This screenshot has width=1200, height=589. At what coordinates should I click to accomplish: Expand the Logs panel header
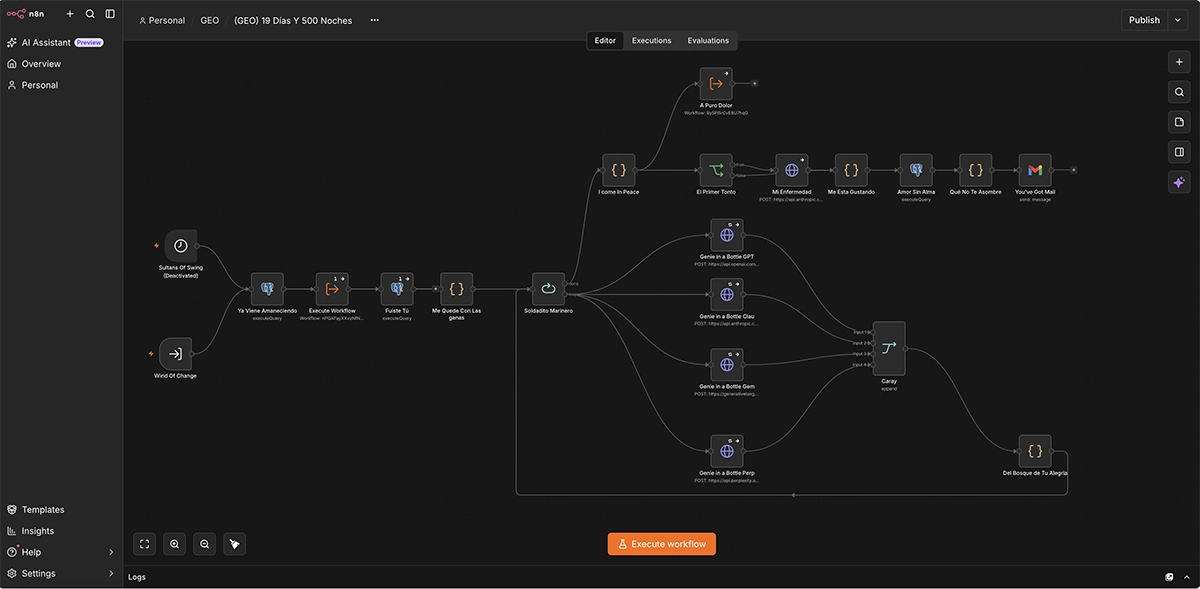point(660,577)
